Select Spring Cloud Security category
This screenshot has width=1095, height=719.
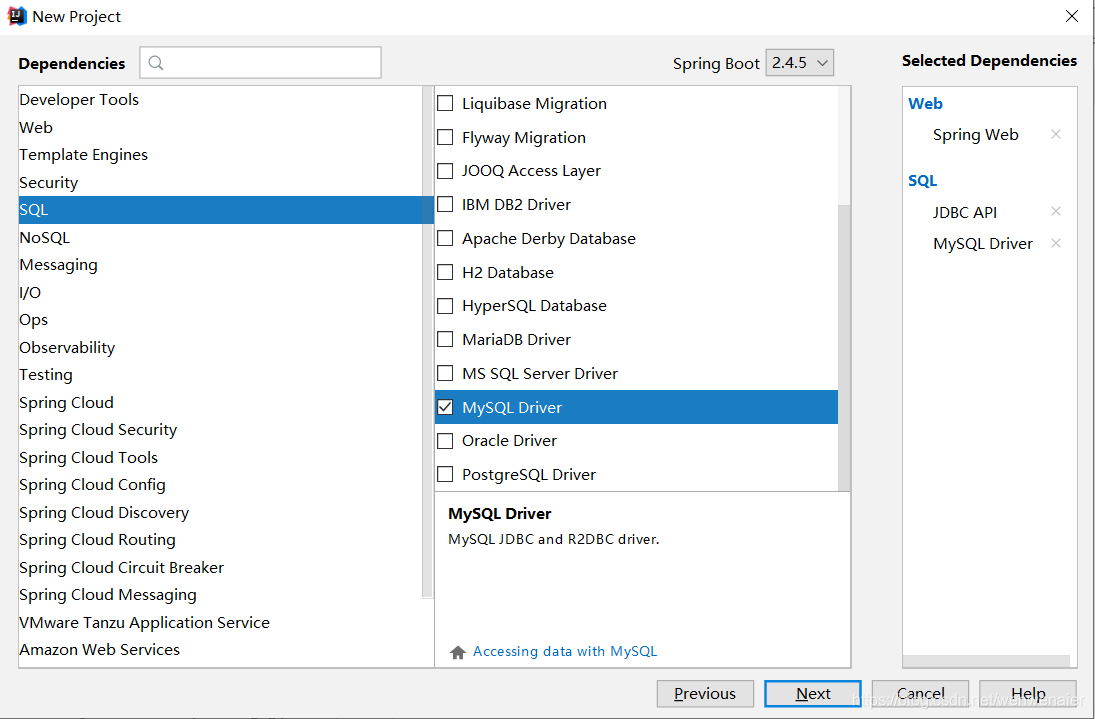[220, 429]
